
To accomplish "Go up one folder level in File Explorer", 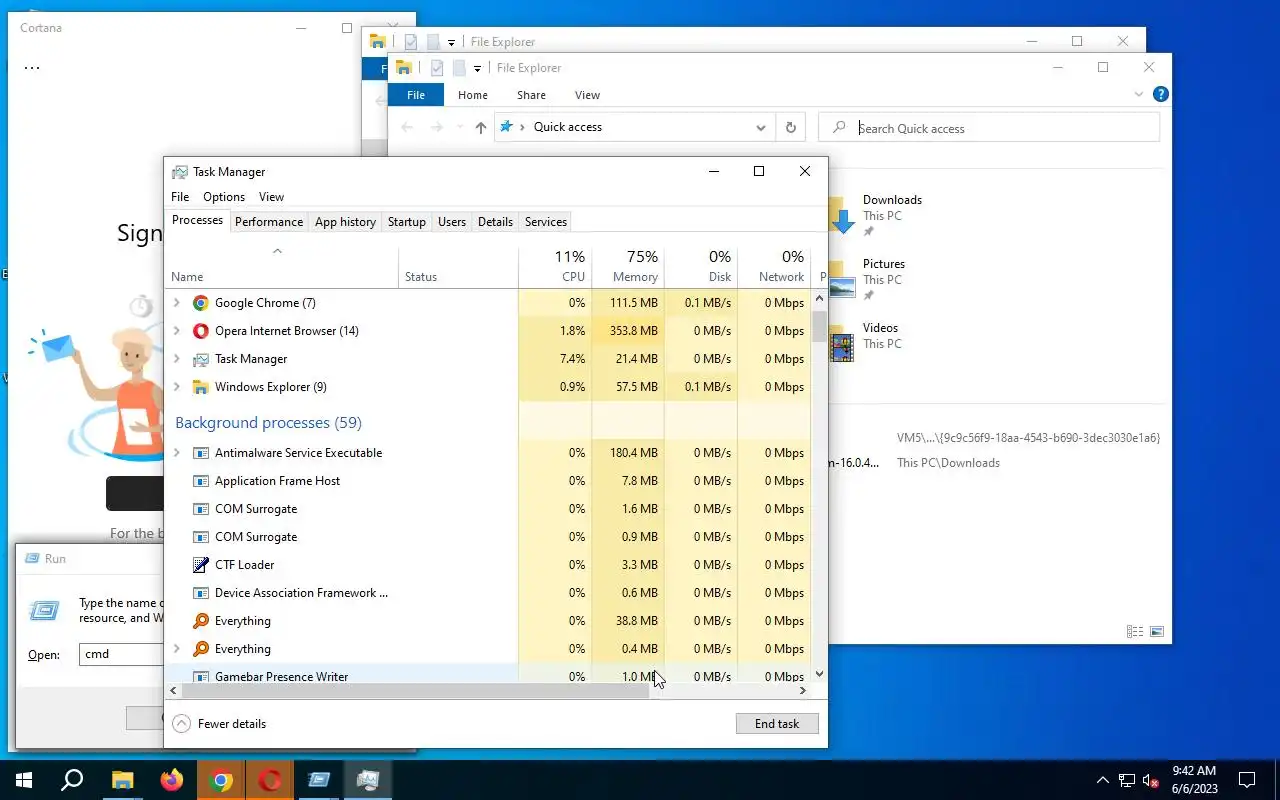I will [481, 127].
